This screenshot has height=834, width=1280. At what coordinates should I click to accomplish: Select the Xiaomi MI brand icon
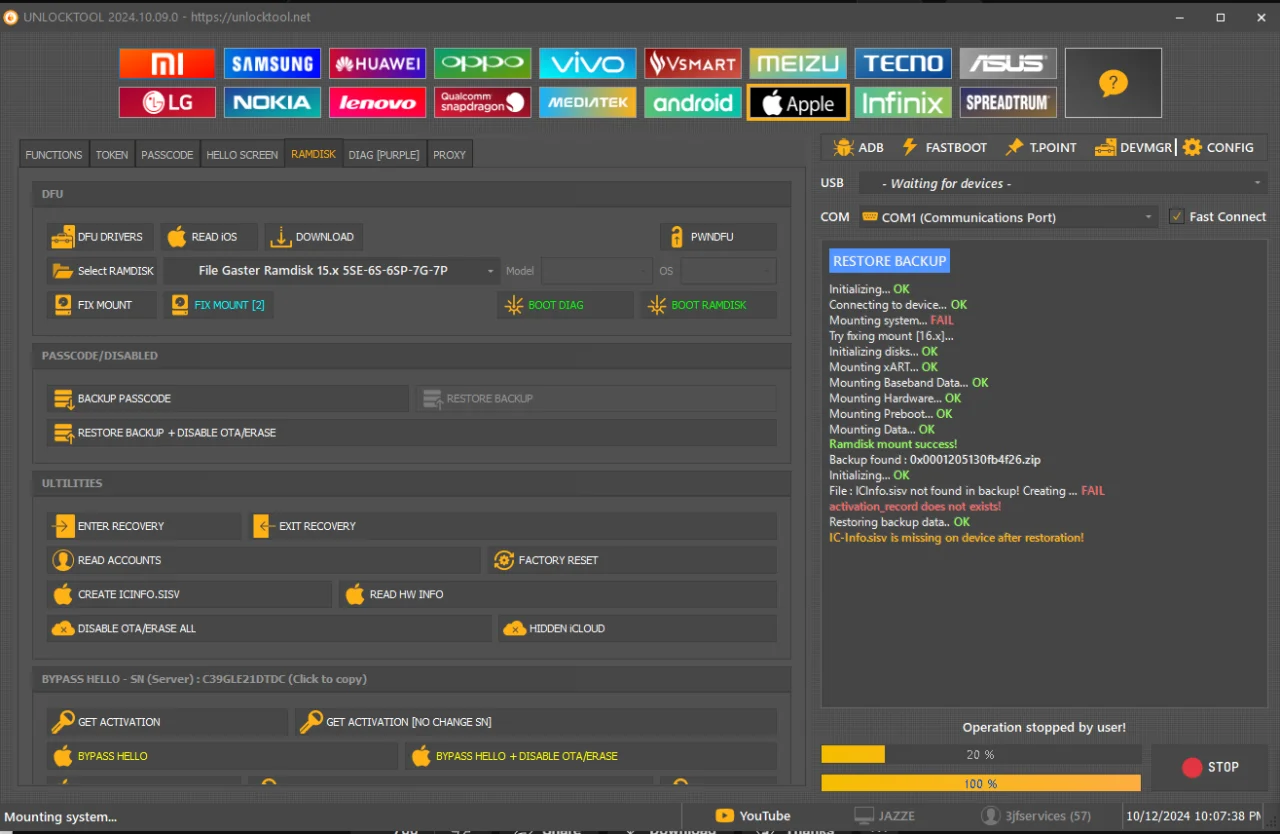(x=167, y=63)
